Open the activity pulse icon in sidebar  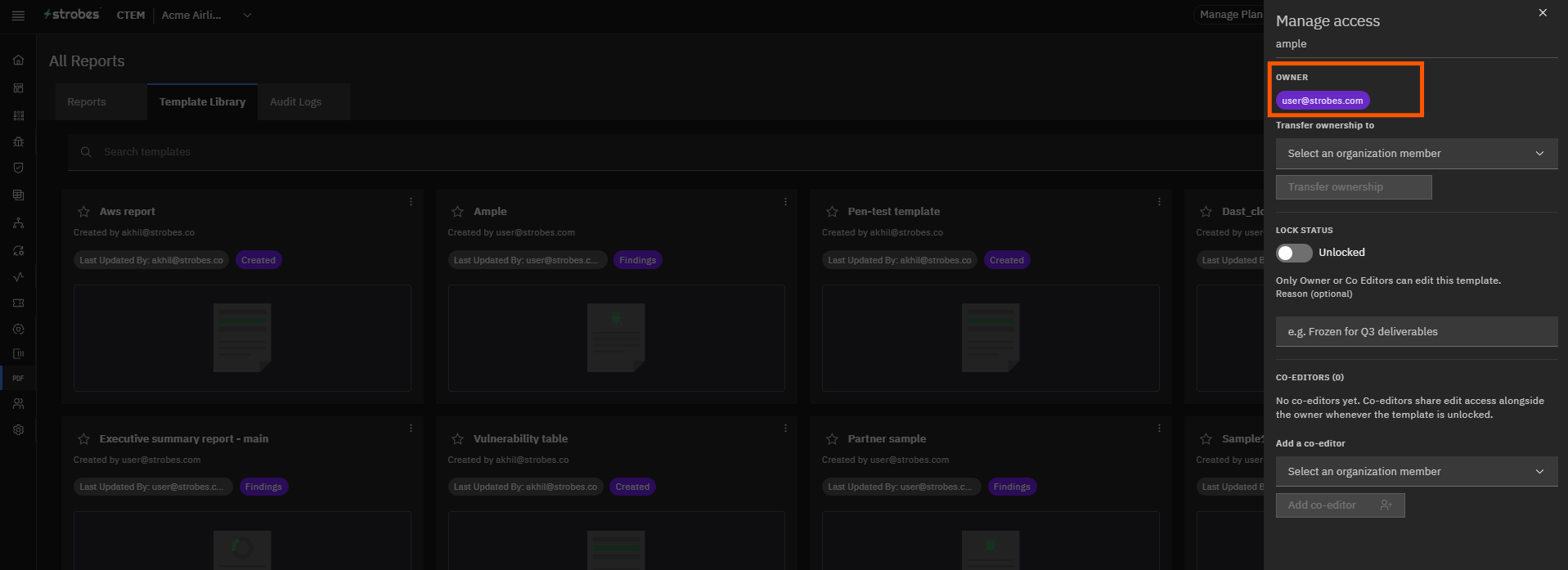(18, 276)
